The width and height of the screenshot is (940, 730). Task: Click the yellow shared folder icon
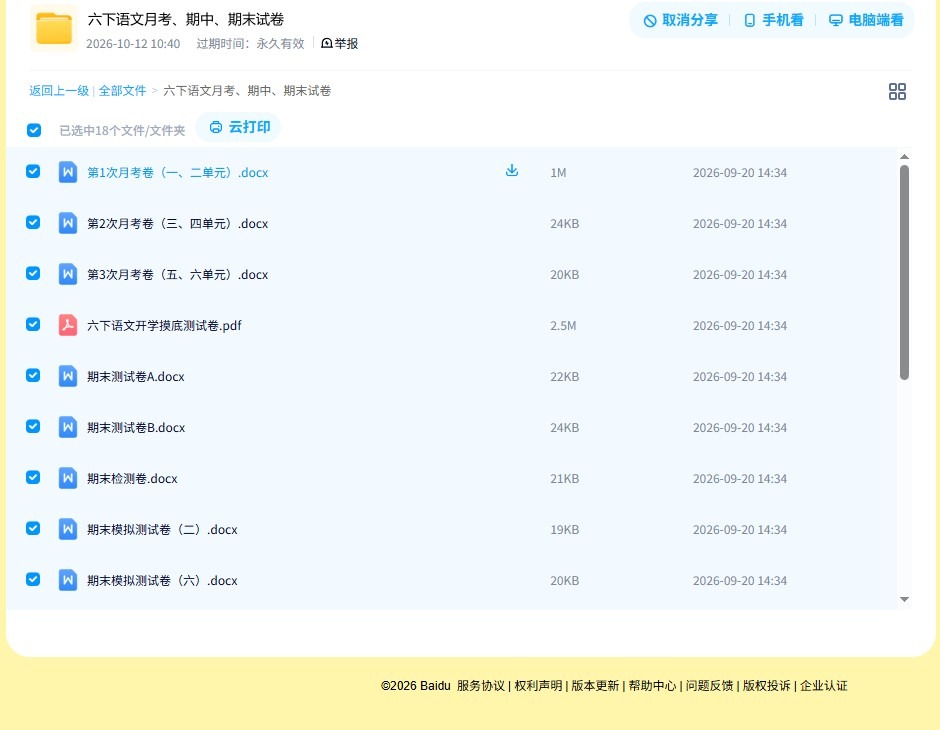53,28
